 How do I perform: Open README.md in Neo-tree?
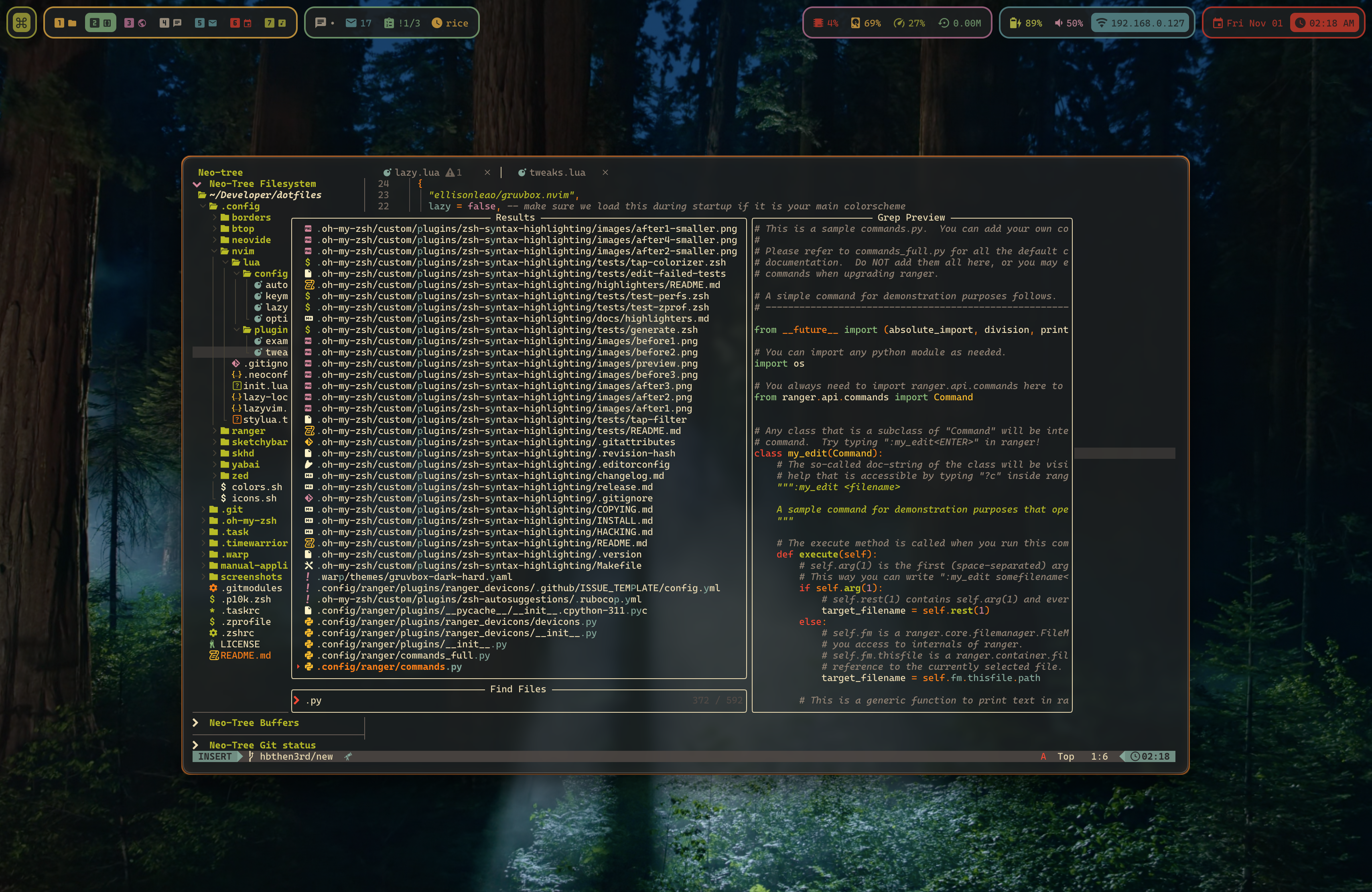(240, 655)
